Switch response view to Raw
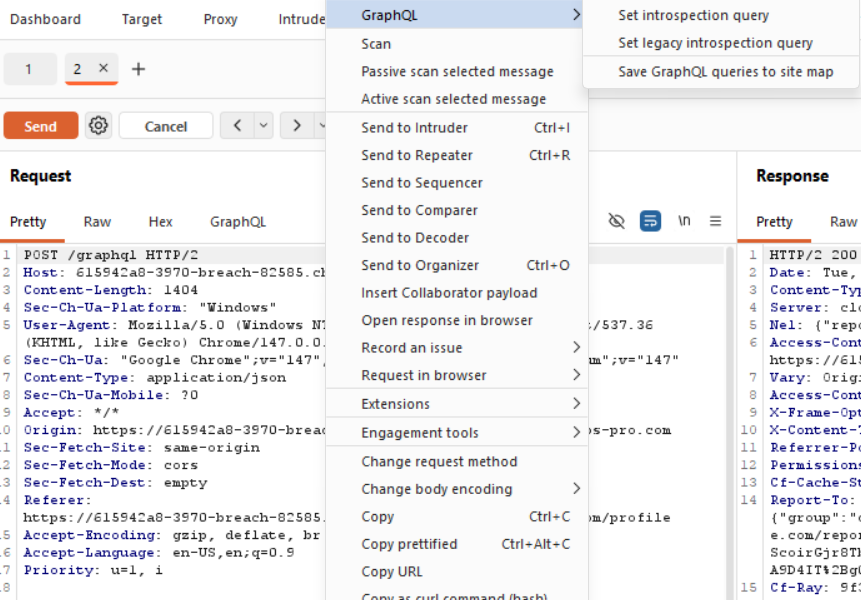The width and height of the screenshot is (861, 600). (843, 222)
